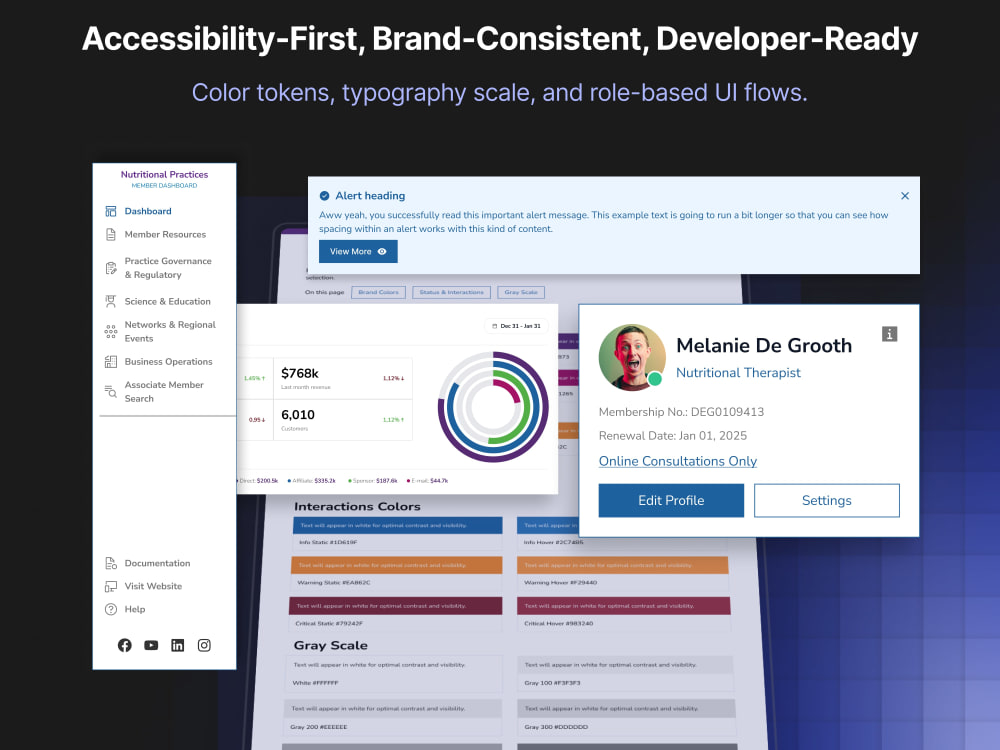Click the 6,010 customers value

pos(298,415)
